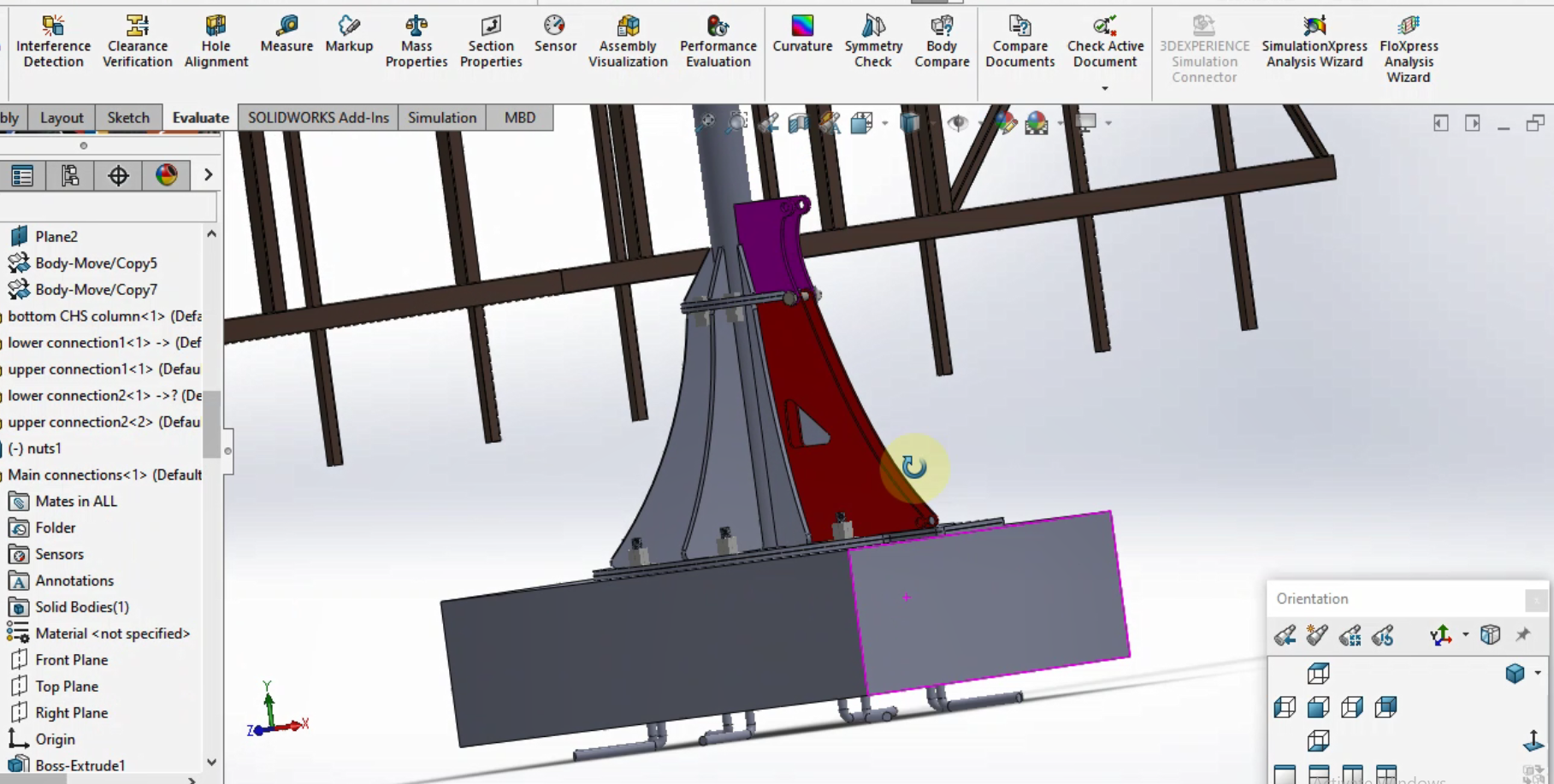Open the SOLIDWORKS Add-Ins tab
This screenshot has height=784, width=1554.
click(x=318, y=118)
